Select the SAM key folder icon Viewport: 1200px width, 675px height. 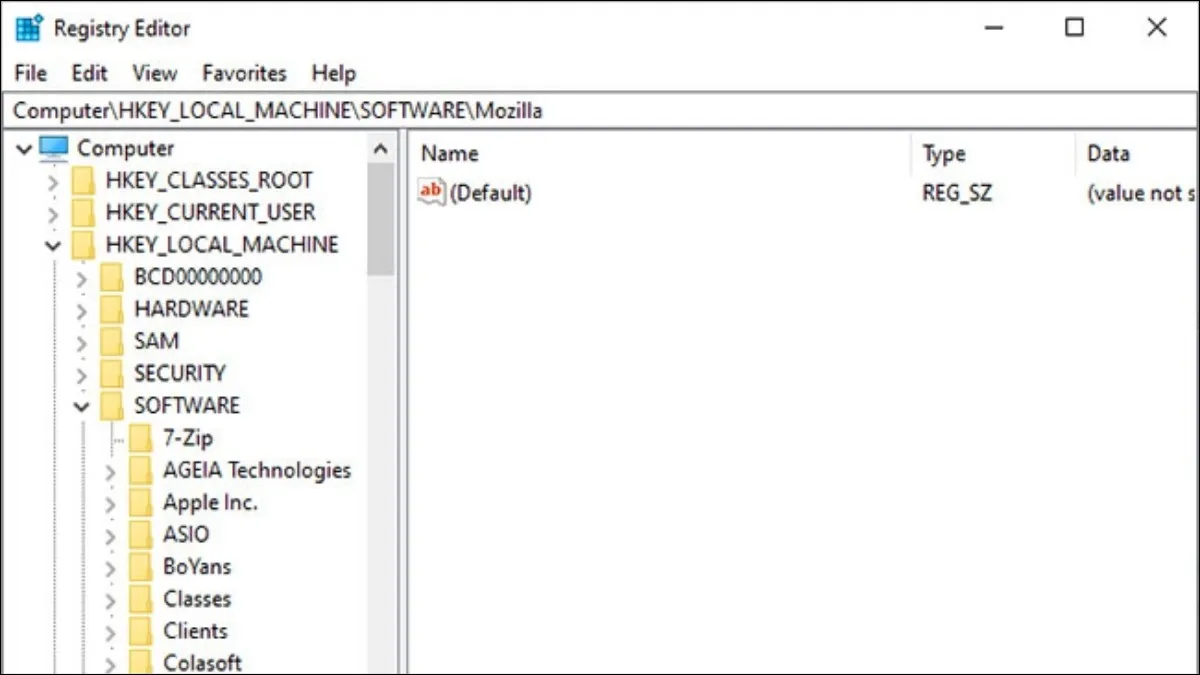(x=113, y=341)
